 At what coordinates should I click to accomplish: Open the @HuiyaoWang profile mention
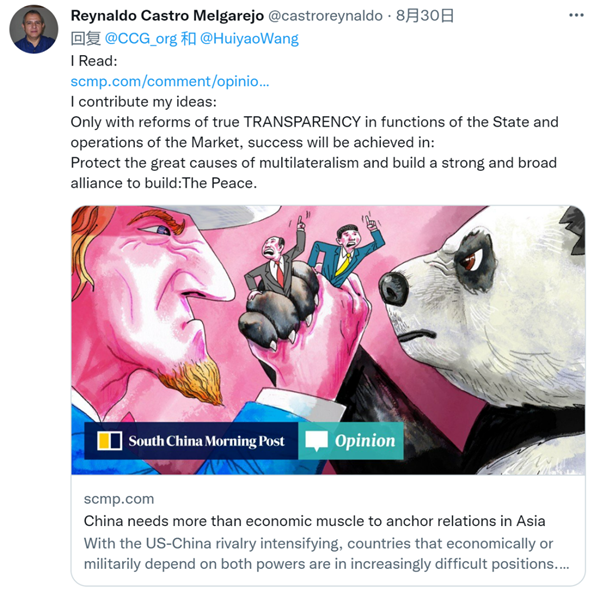(249, 39)
